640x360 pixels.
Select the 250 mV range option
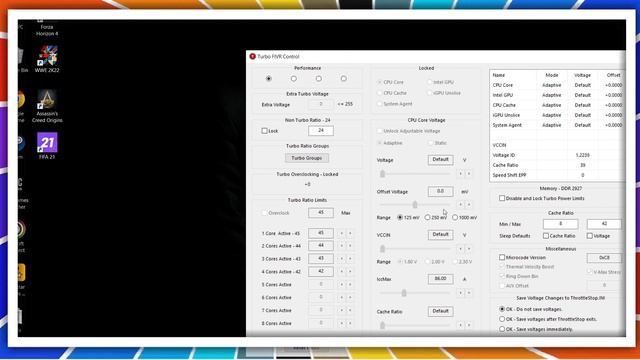[x=427, y=218]
